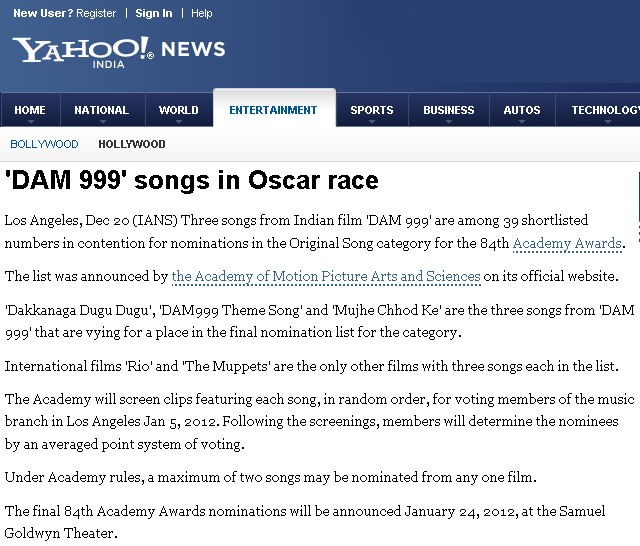Switch to the SPORTS tab

point(371,110)
